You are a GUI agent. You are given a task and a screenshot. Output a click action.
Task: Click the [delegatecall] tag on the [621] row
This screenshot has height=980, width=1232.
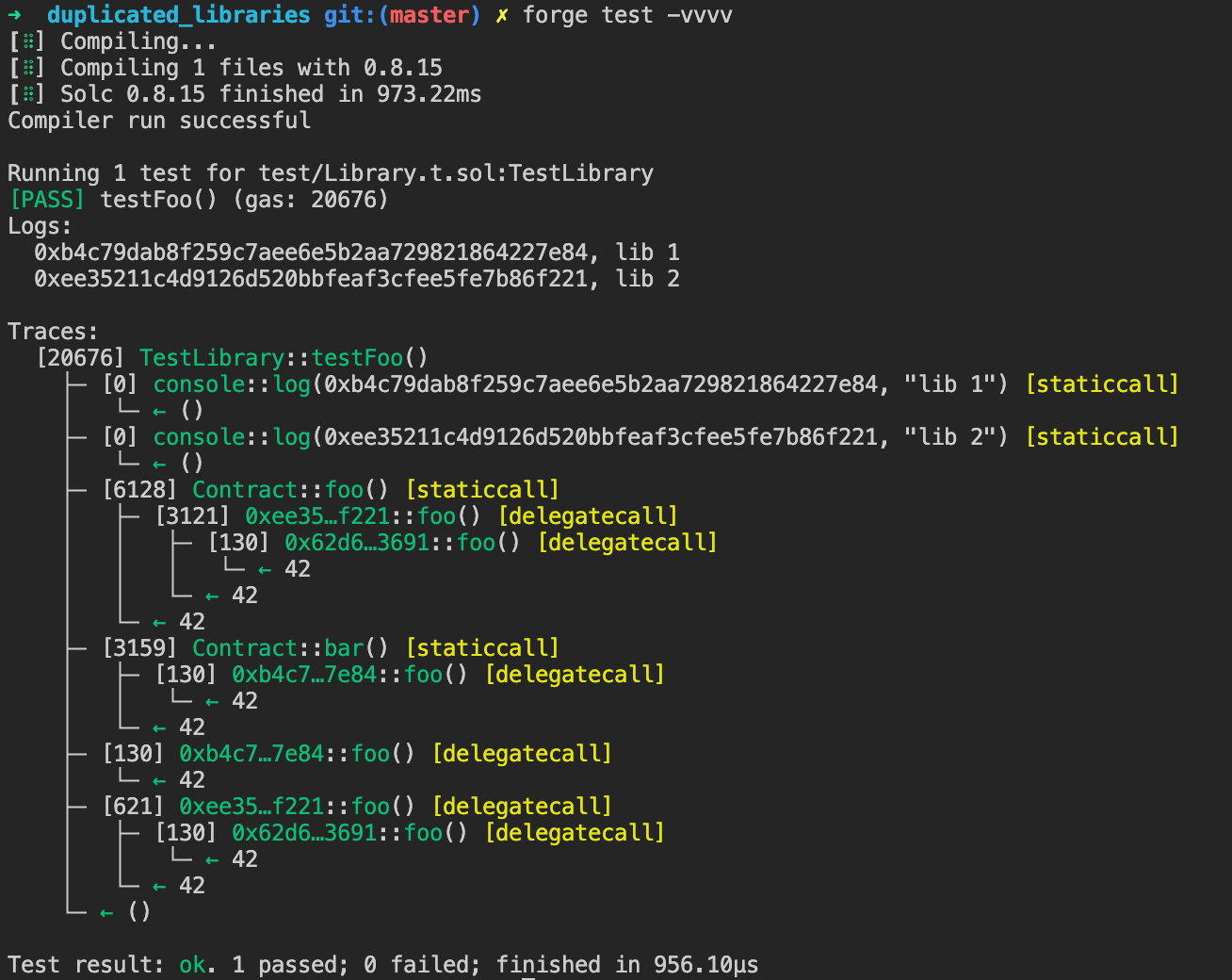[522, 807]
